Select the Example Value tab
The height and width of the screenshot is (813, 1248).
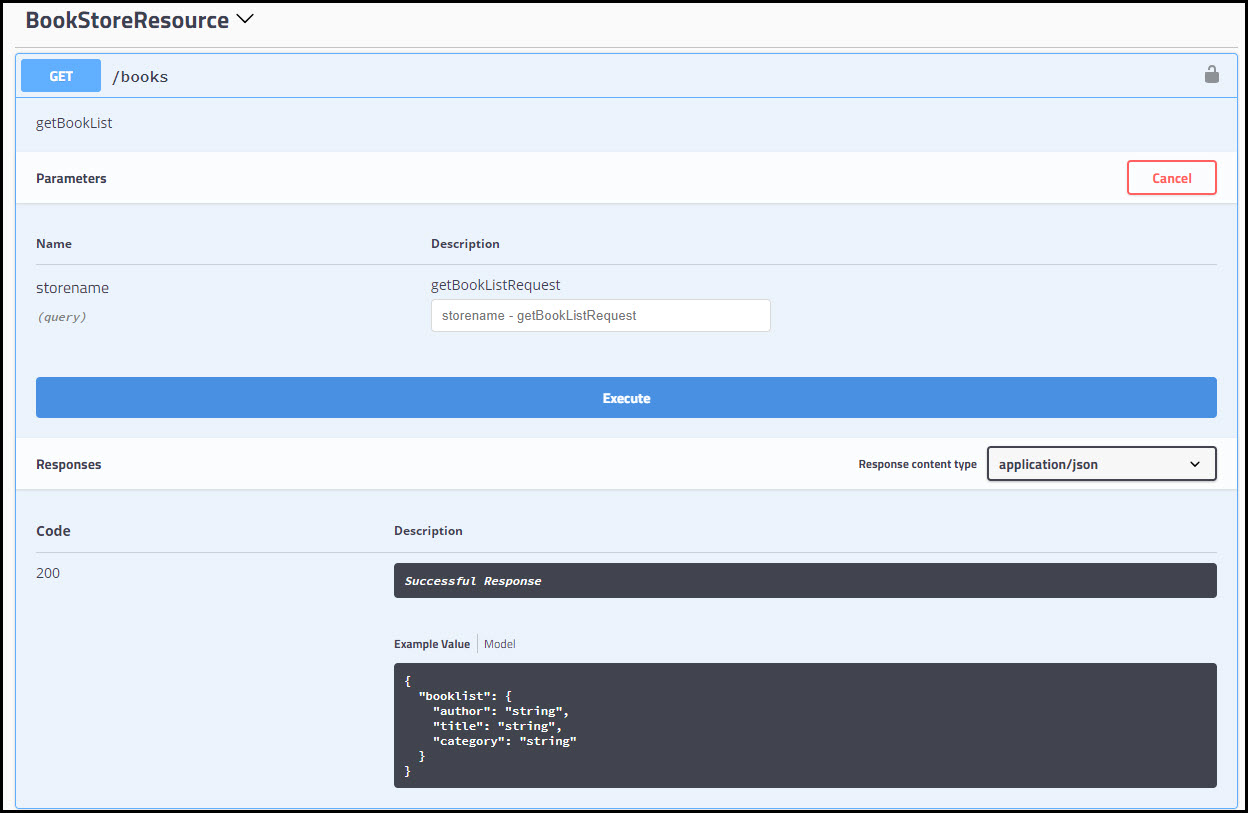[x=432, y=644]
